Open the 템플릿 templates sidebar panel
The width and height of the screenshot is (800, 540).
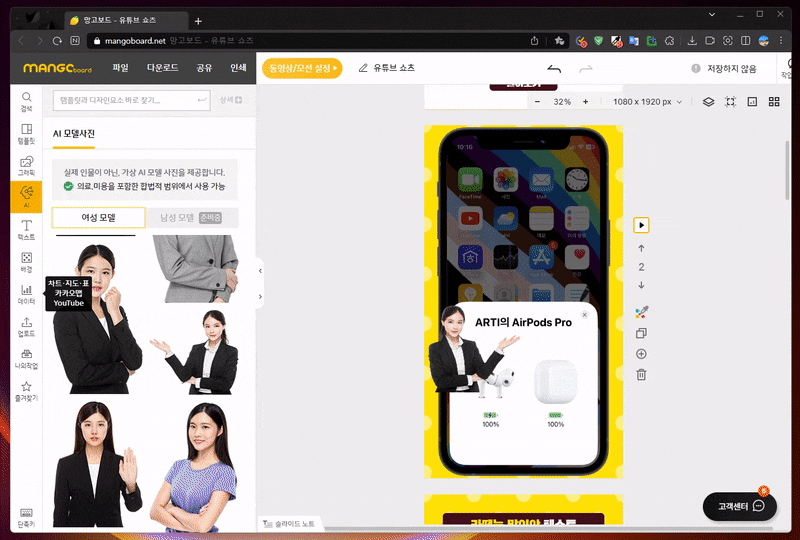click(x=26, y=134)
